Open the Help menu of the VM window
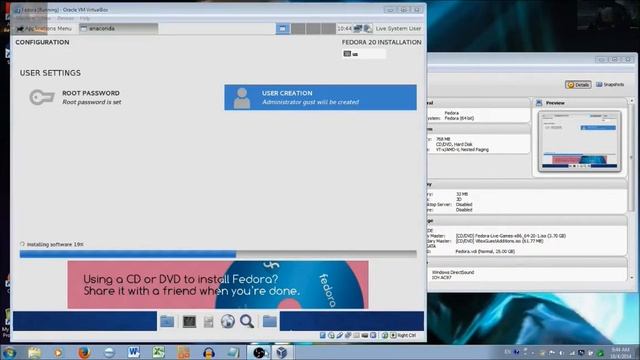Screen dimensions: 640x360 click(84, 18)
